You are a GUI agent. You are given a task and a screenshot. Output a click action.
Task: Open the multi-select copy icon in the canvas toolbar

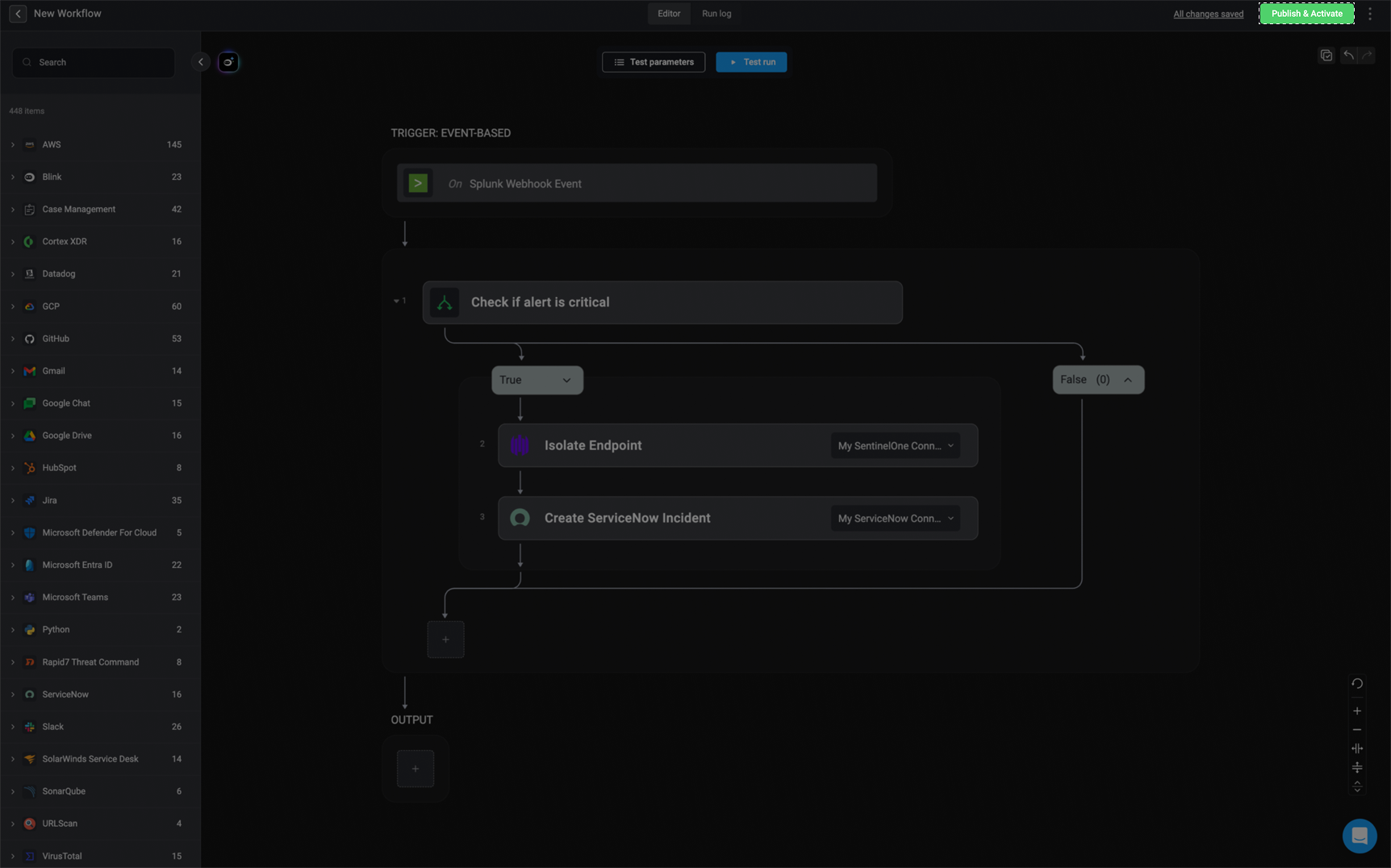(x=1326, y=56)
